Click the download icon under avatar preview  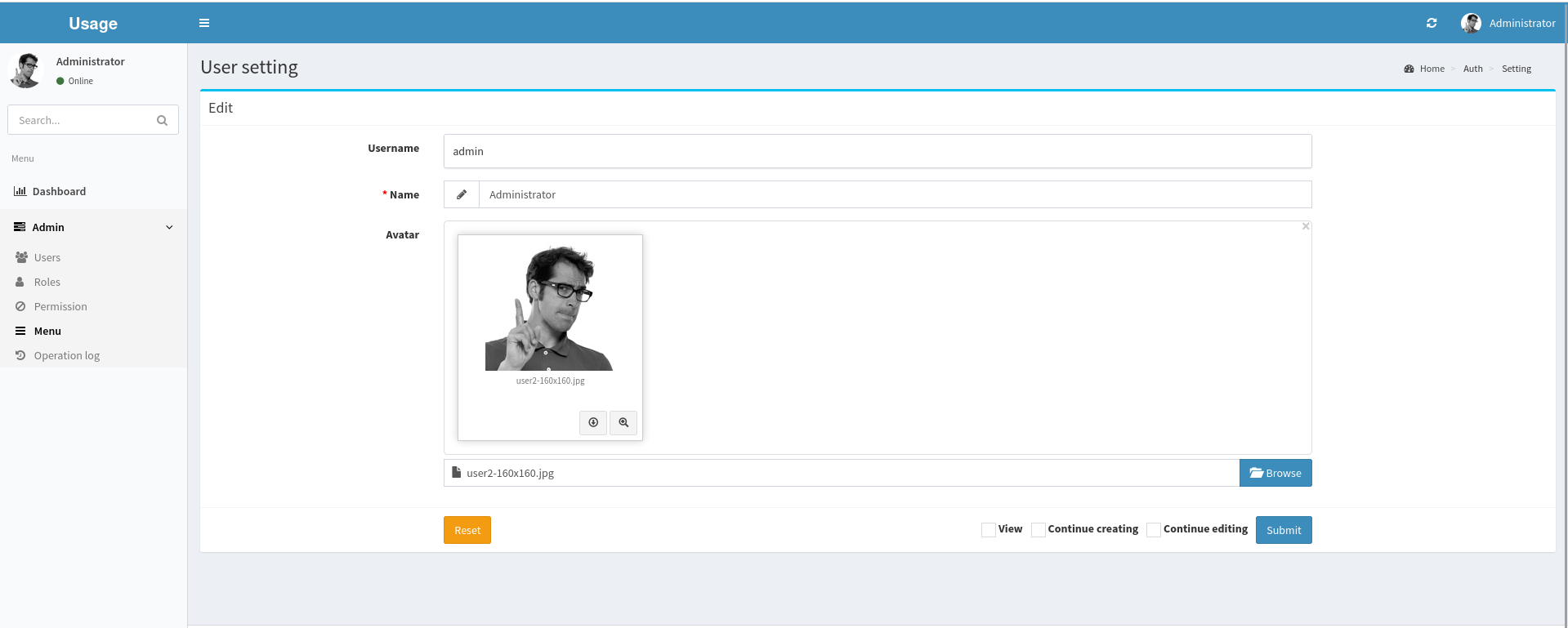(x=593, y=422)
